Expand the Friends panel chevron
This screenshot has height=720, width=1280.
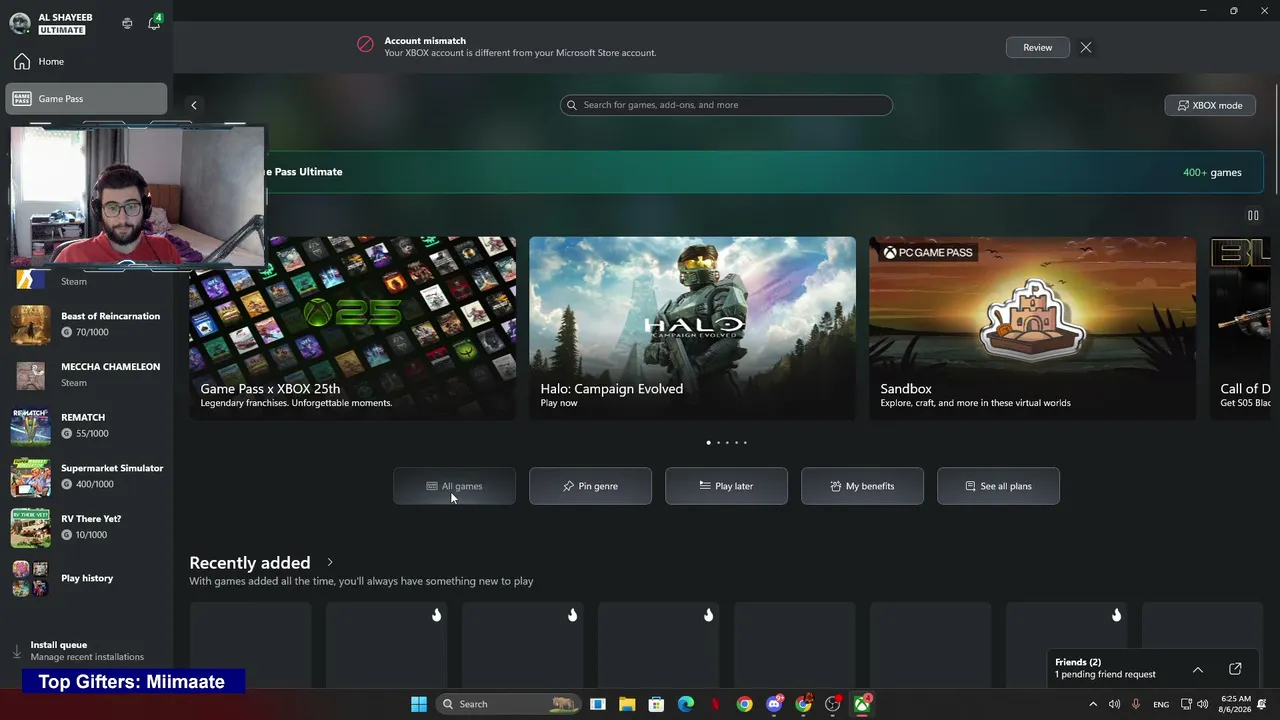point(1197,669)
